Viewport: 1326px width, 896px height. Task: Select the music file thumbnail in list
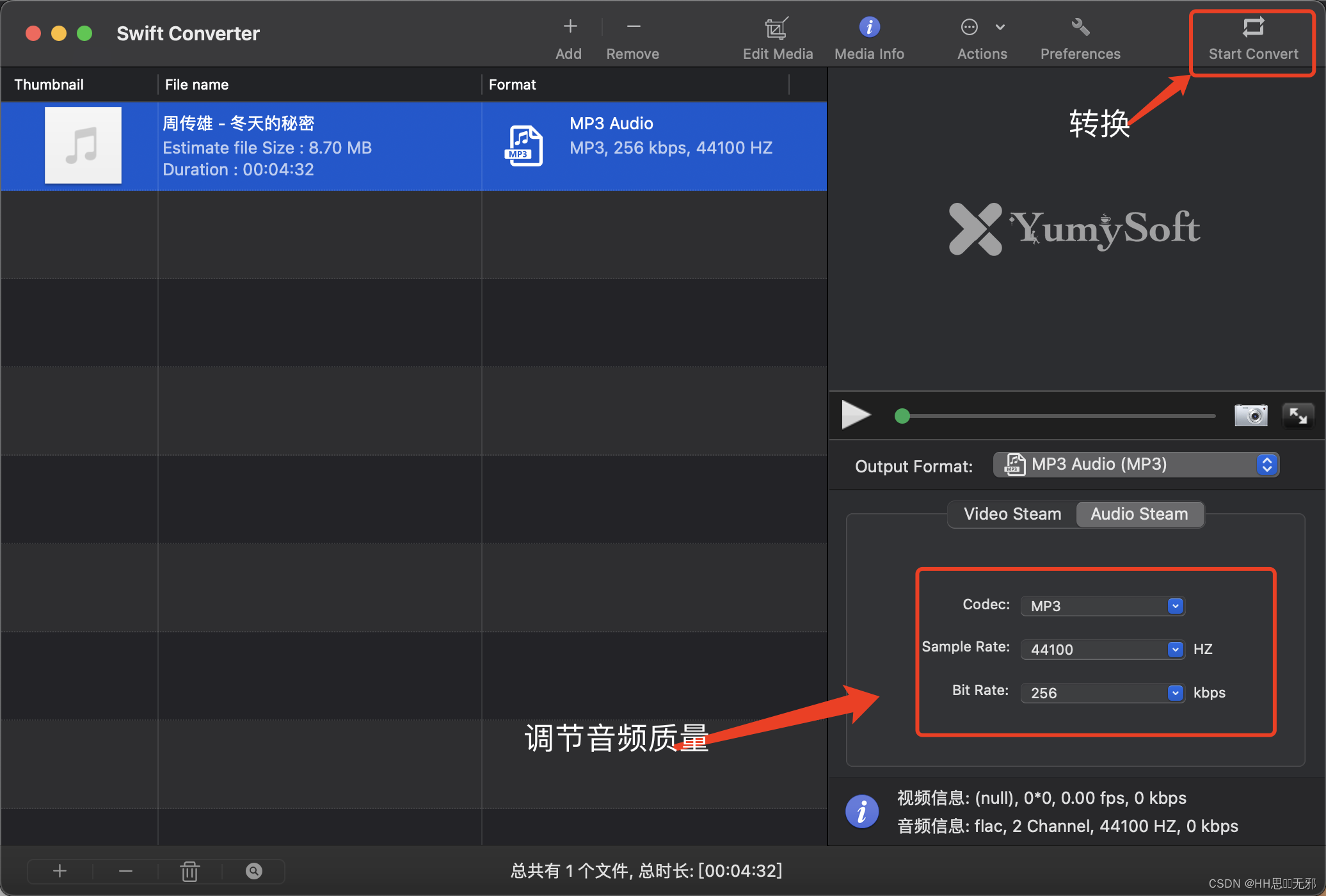tap(83, 146)
